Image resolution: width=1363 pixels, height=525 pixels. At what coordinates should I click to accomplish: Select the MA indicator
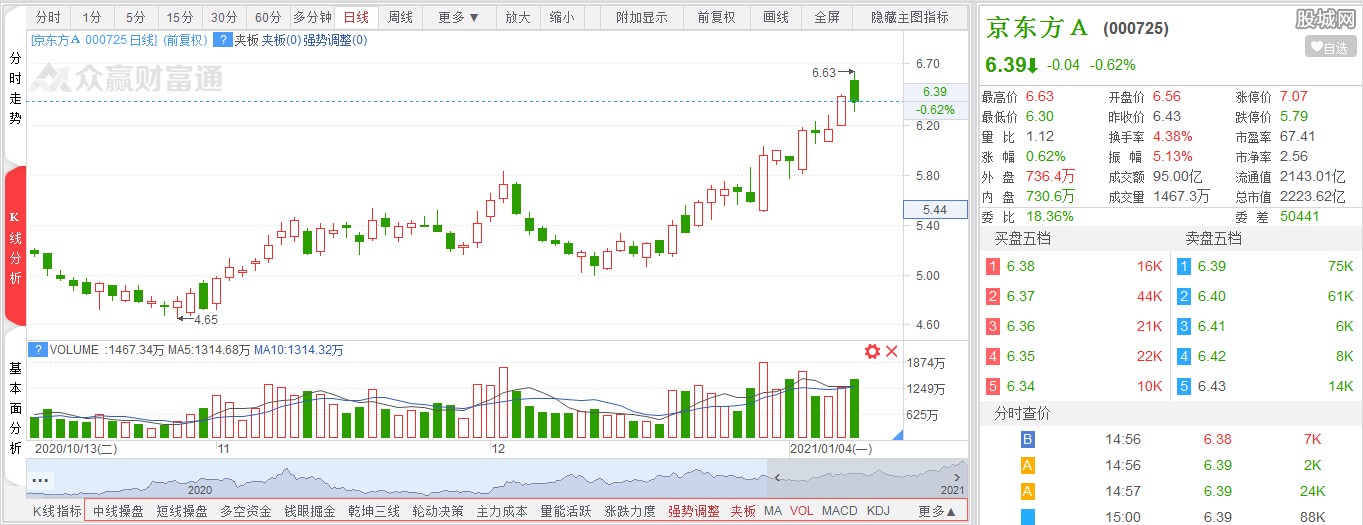773,511
